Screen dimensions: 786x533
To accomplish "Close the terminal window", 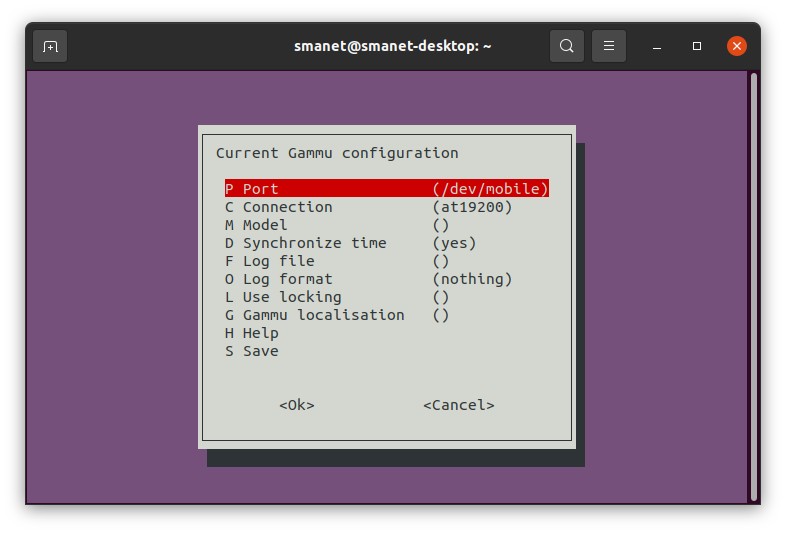I will point(737,46).
